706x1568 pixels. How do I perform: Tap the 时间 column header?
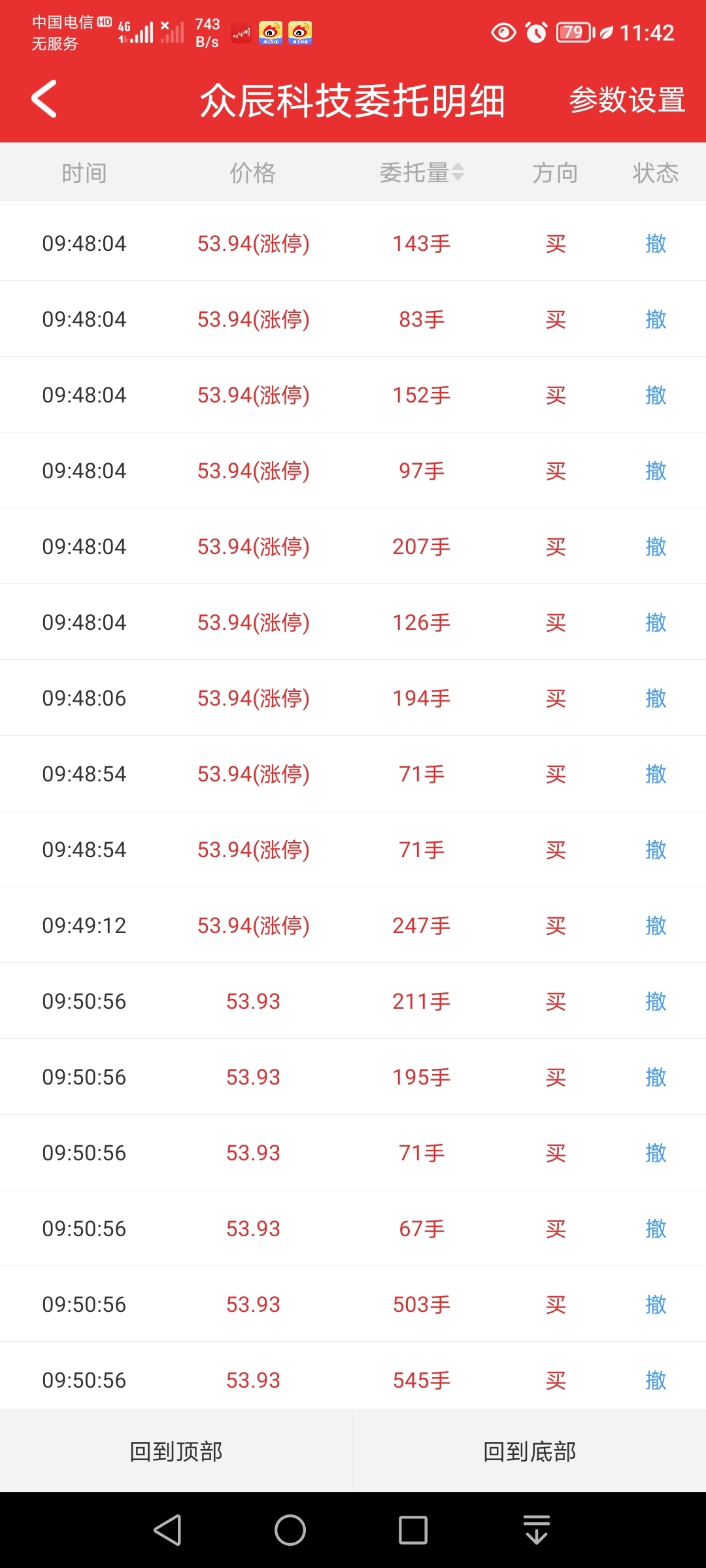click(84, 173)
